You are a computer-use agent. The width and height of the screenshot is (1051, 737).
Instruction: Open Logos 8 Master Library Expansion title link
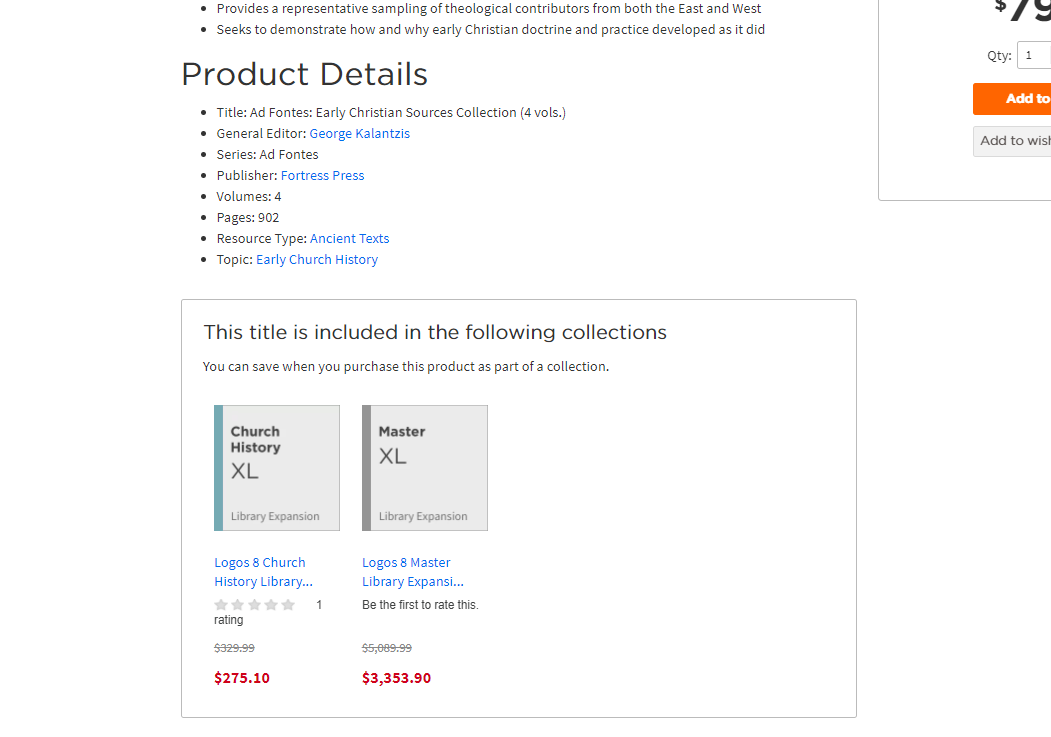(x=412, y=572)
